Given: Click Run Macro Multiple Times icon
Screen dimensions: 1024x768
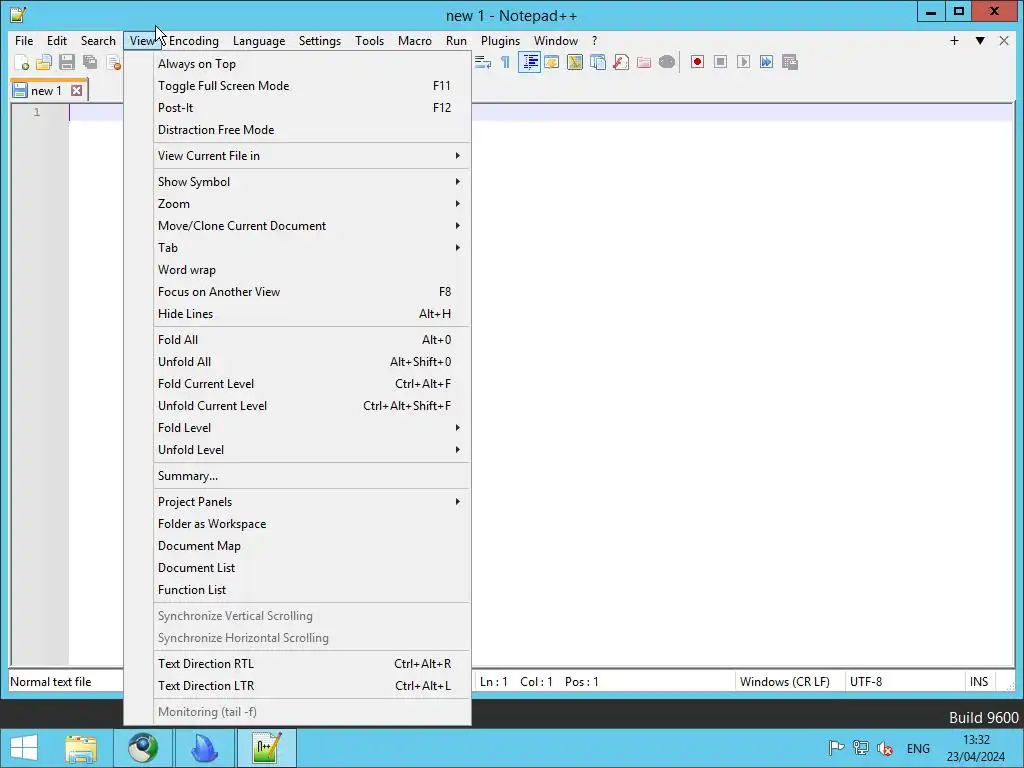Looking at the screenshot, I should click(767, 62).
